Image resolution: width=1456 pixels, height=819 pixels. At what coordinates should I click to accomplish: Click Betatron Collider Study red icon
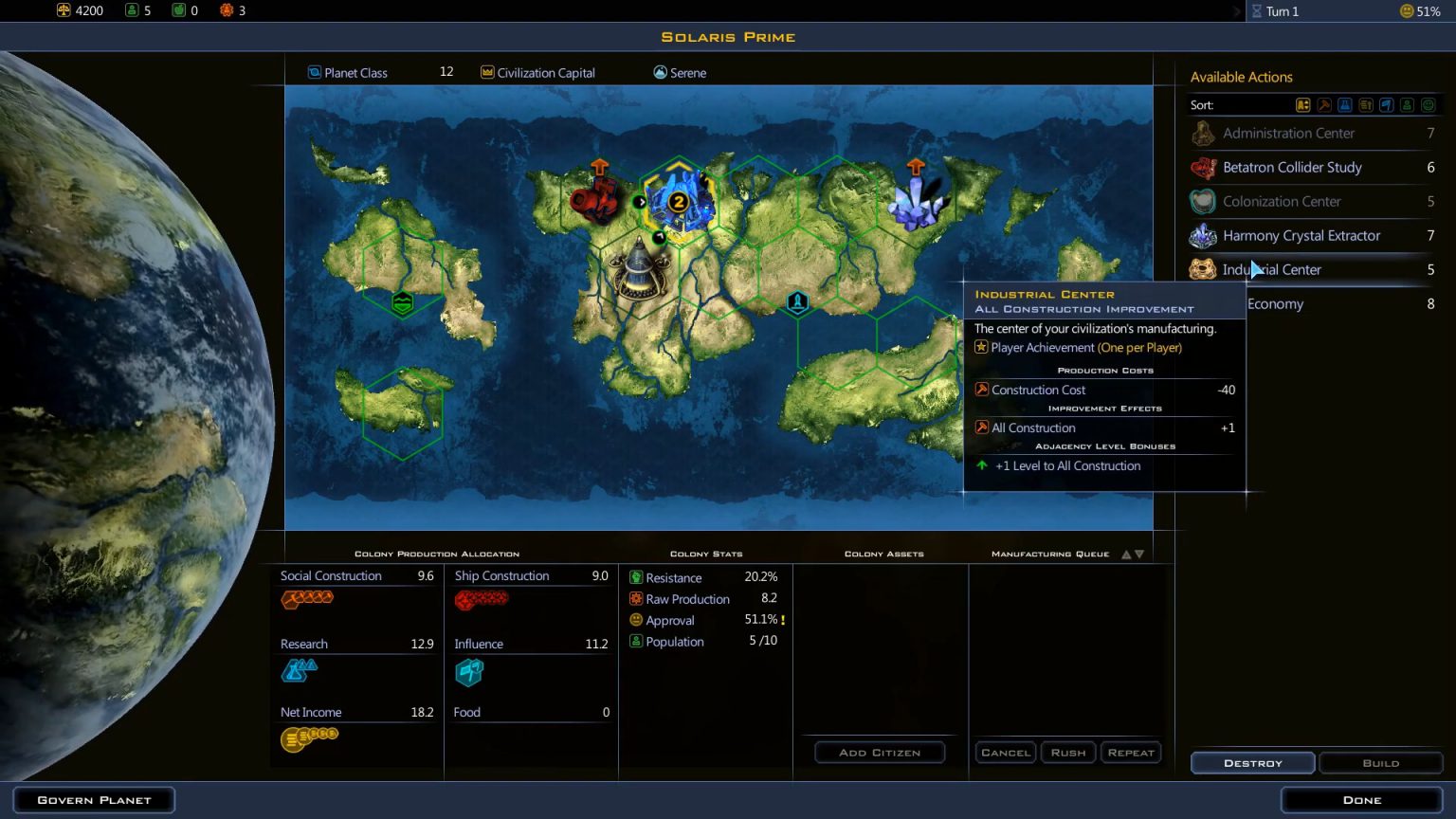click(x=1203, y=168)
